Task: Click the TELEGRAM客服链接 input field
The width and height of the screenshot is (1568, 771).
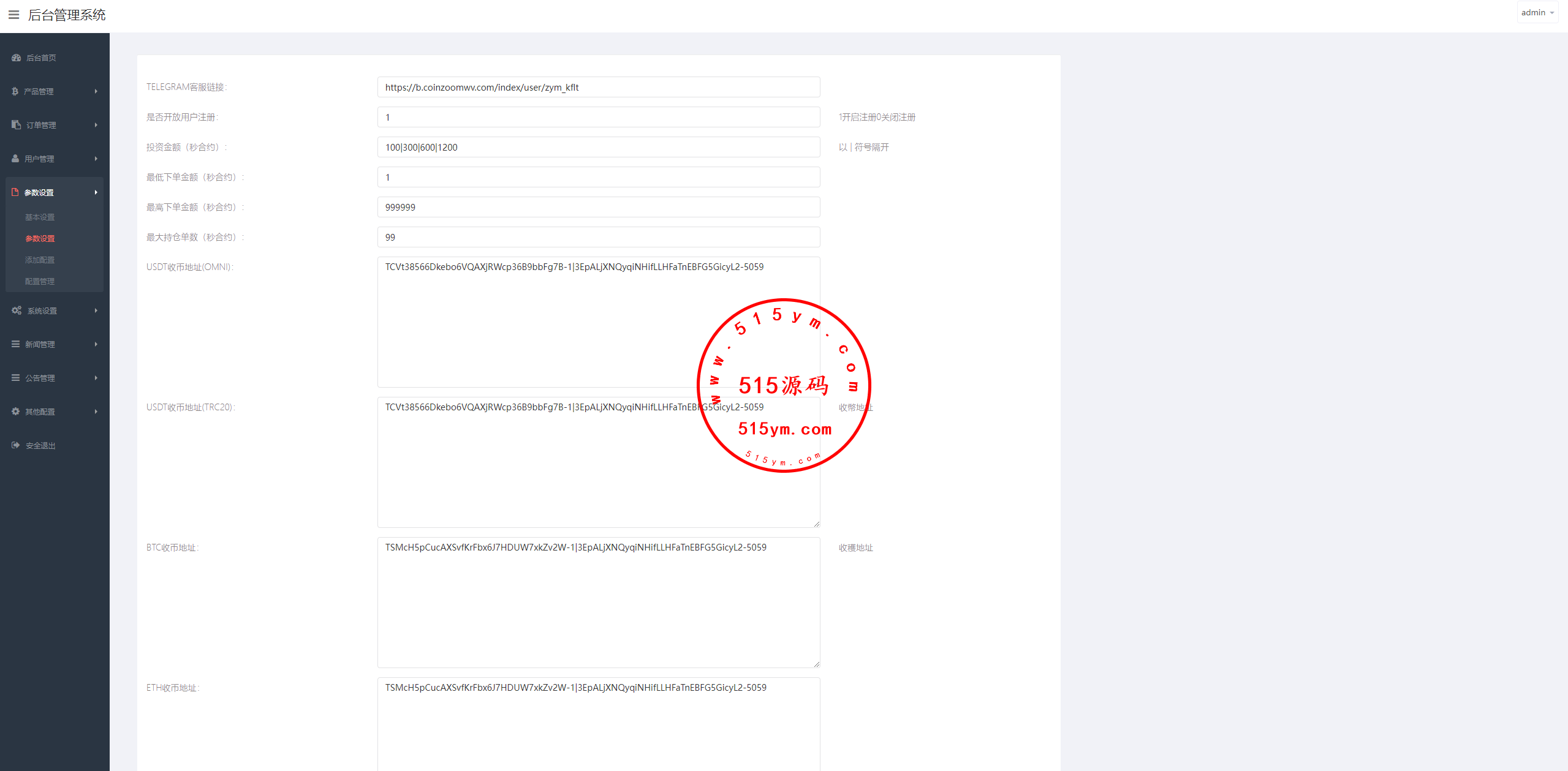Action: click(x=598, y=88)
